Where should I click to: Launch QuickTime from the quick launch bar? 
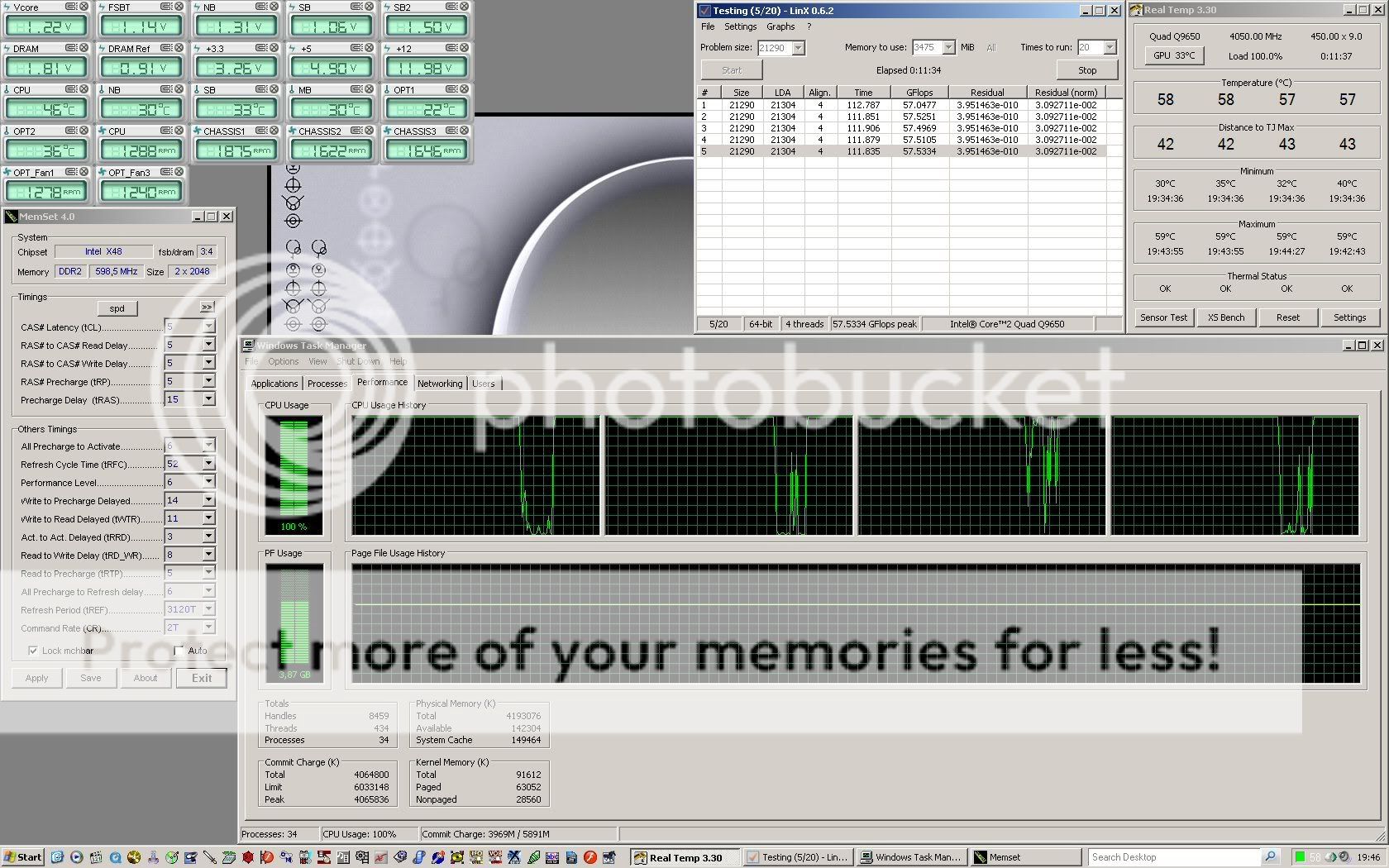tap(115, 857)
